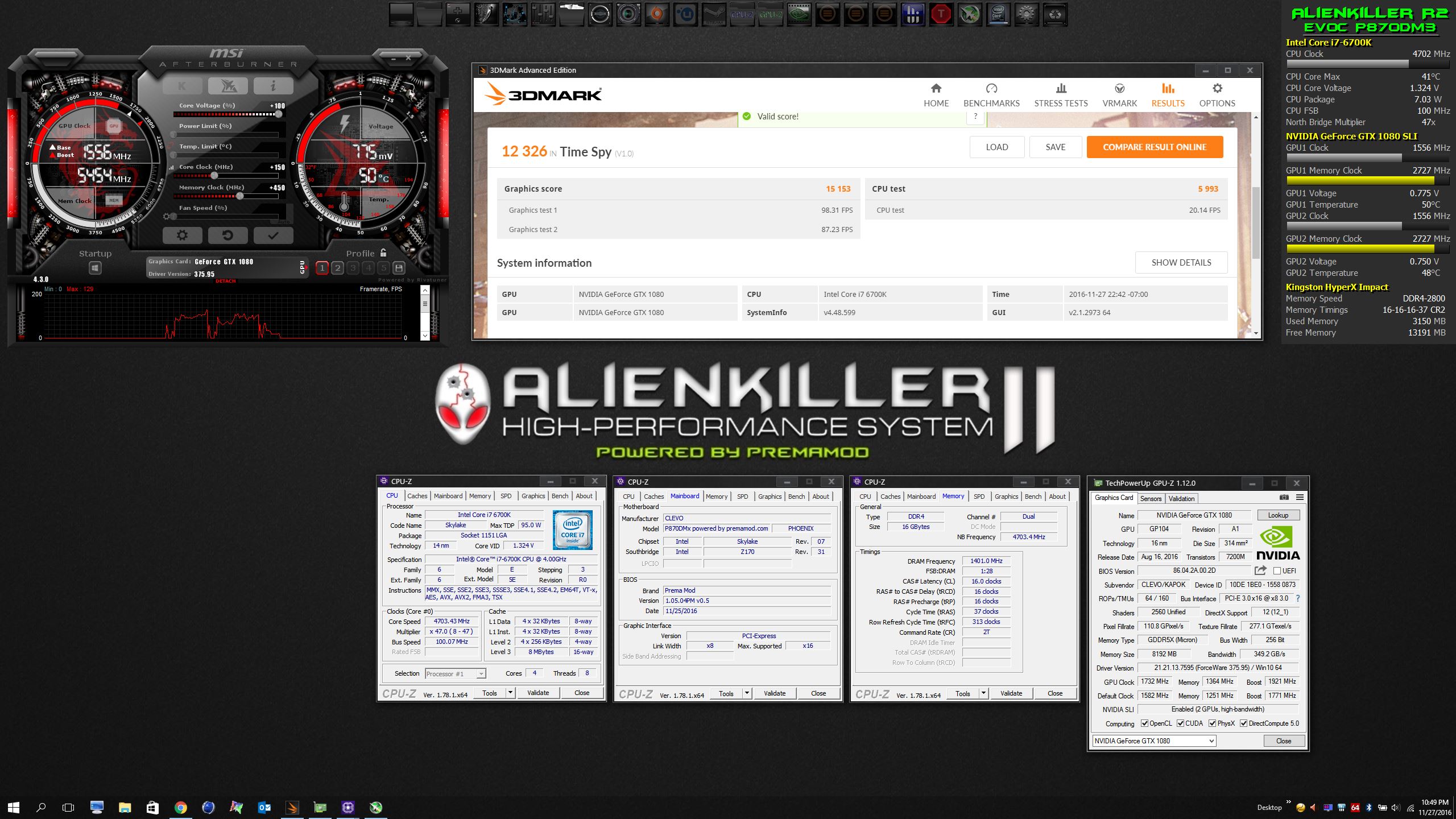
Task: Click Validate in first CPU-Z window
Action: tap(538, 693)
